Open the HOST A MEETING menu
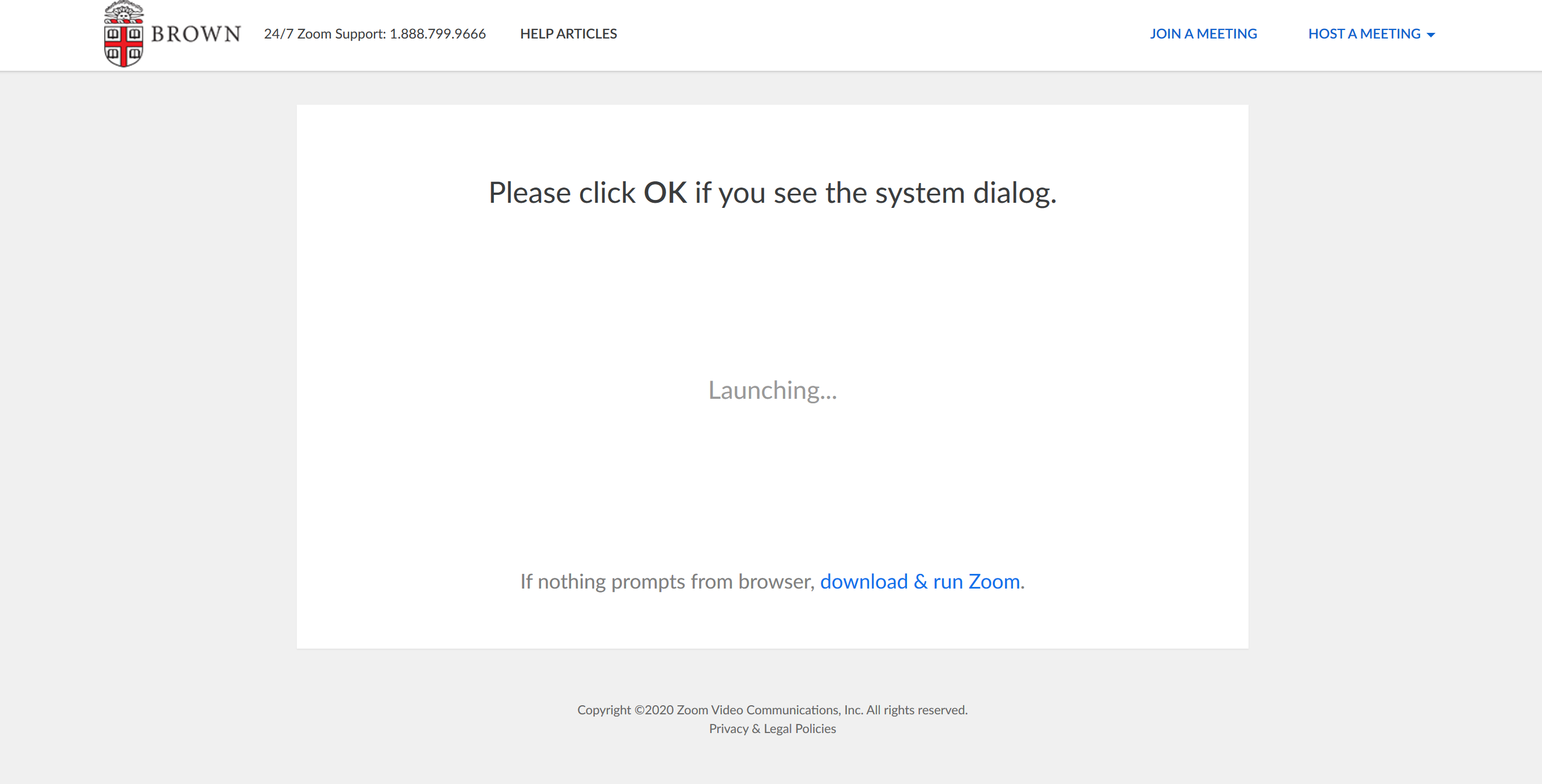The width and height of the screenshot is (1542, 784). point(1364,34)
